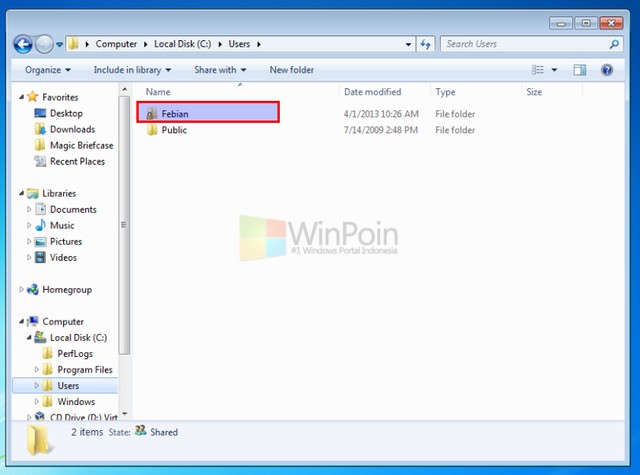Click the nav pane scroll up arrow
This screenshot has width=640, height=475.
coord(124,89)
